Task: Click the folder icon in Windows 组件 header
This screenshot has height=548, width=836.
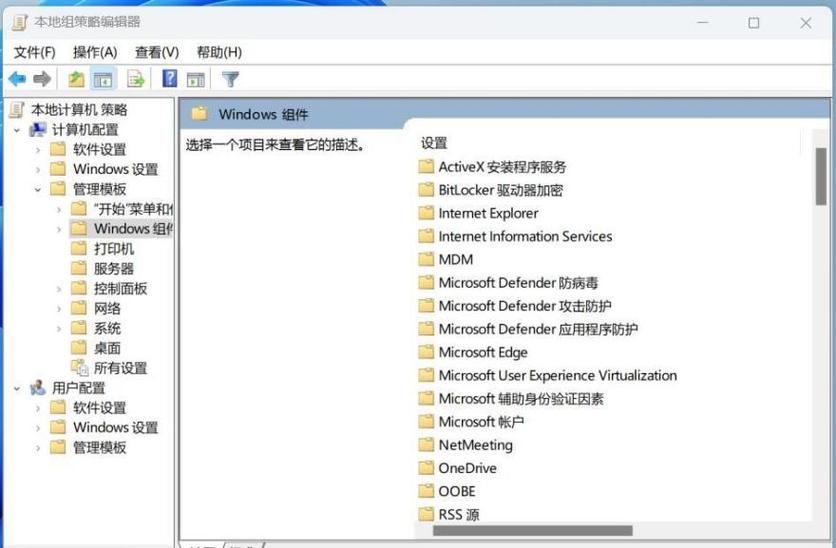Action: pyautogui.click(x=199, y=114)
